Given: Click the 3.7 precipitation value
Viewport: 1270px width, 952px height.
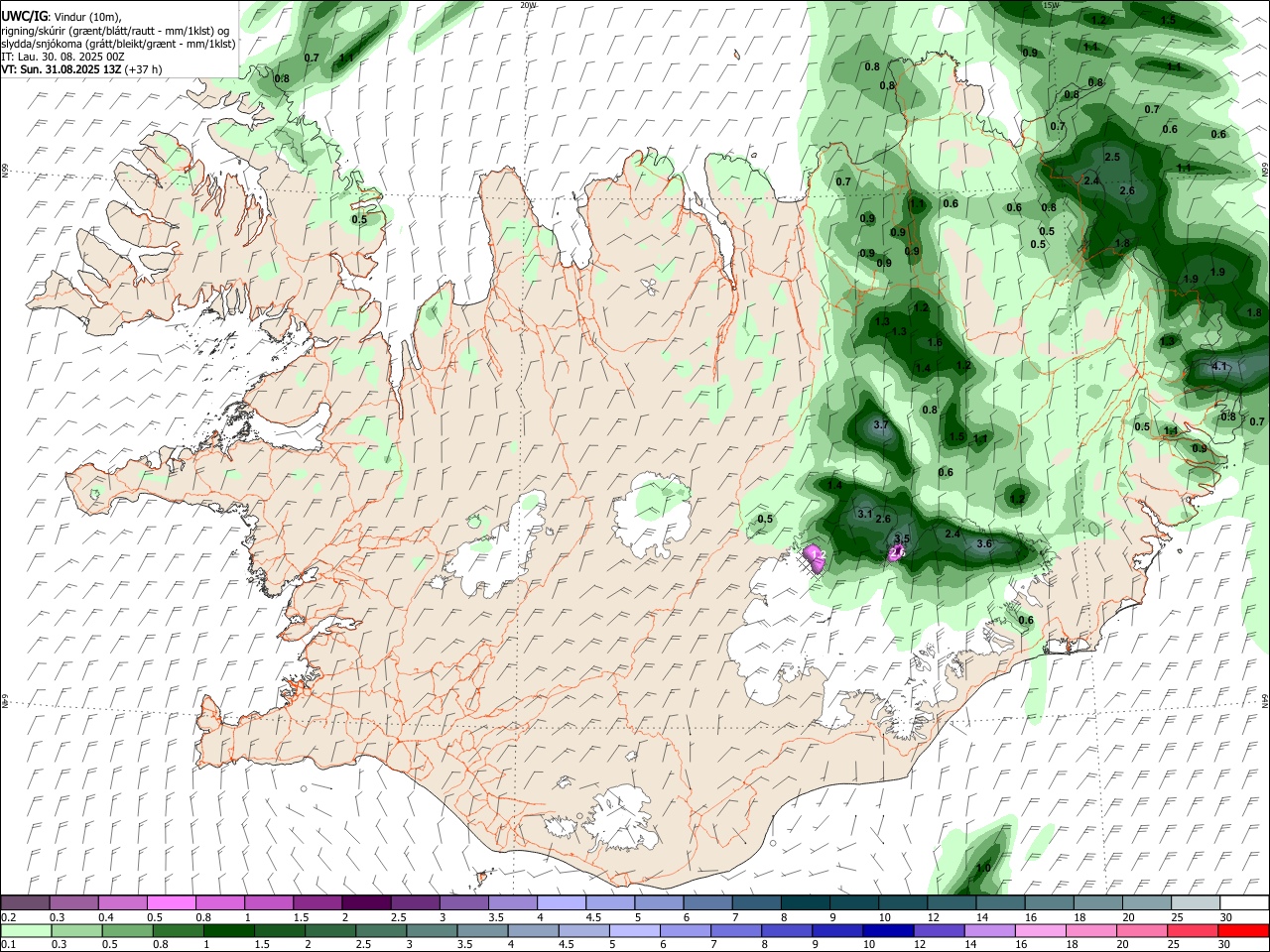Looking at the screenshot, I should coord(880,425).
